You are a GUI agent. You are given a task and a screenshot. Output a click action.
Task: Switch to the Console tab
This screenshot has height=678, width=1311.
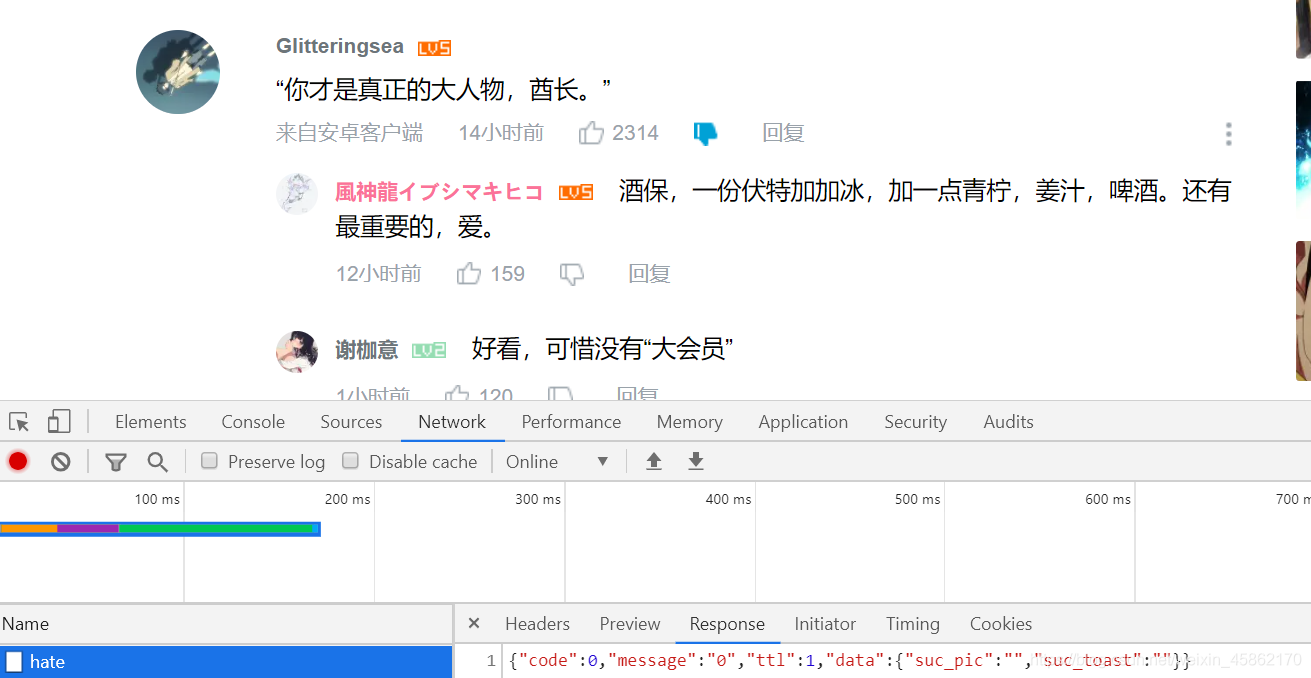(x=252, y=421)
